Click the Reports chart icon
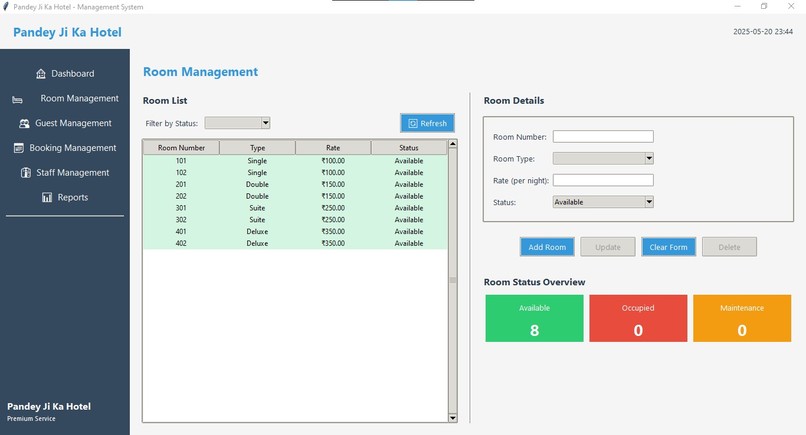This screenshot has height=435, width=806. [47, 197]
